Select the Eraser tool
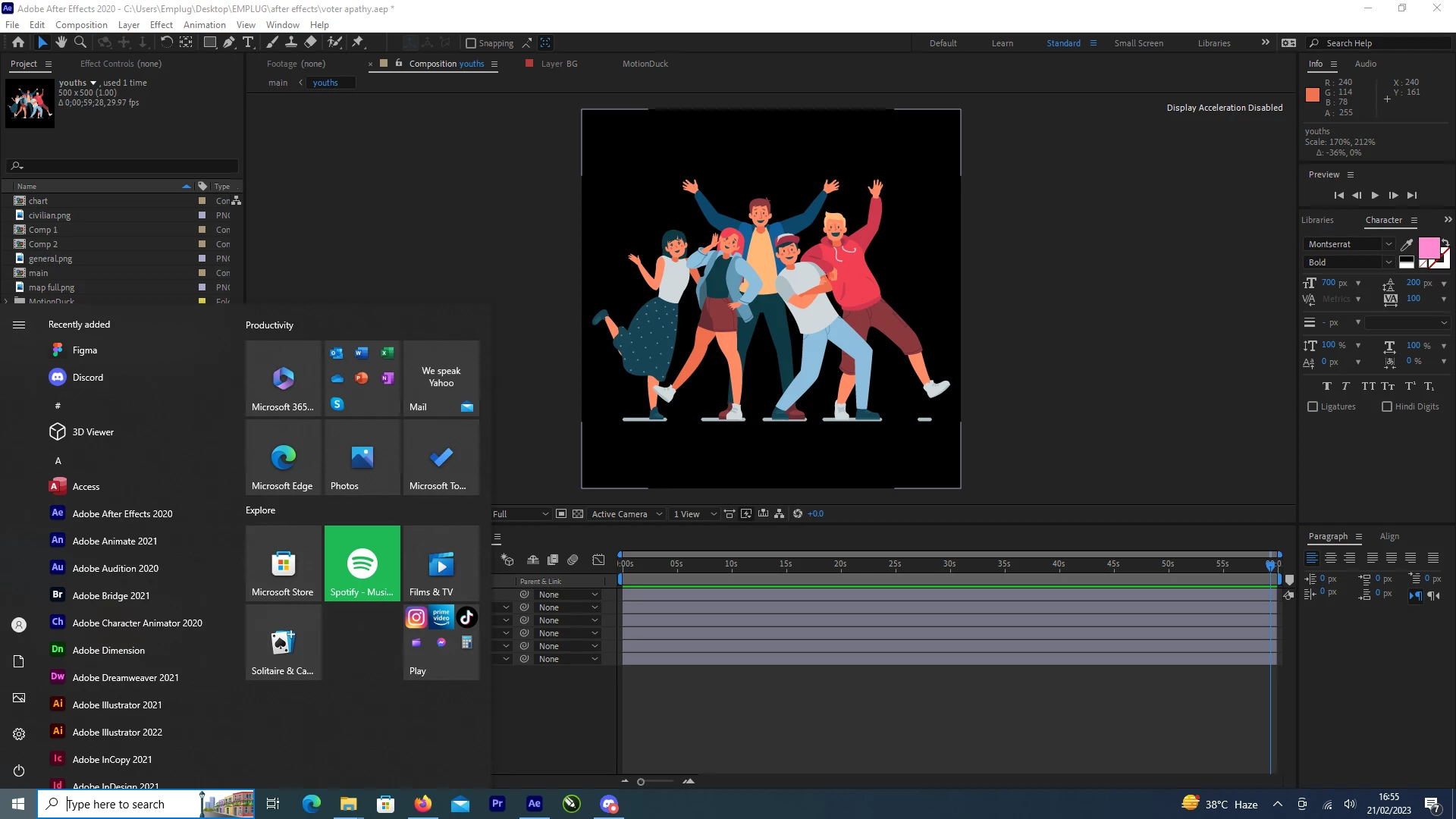Viewport: 1456px width, 819px height. (x=310, y=42)
